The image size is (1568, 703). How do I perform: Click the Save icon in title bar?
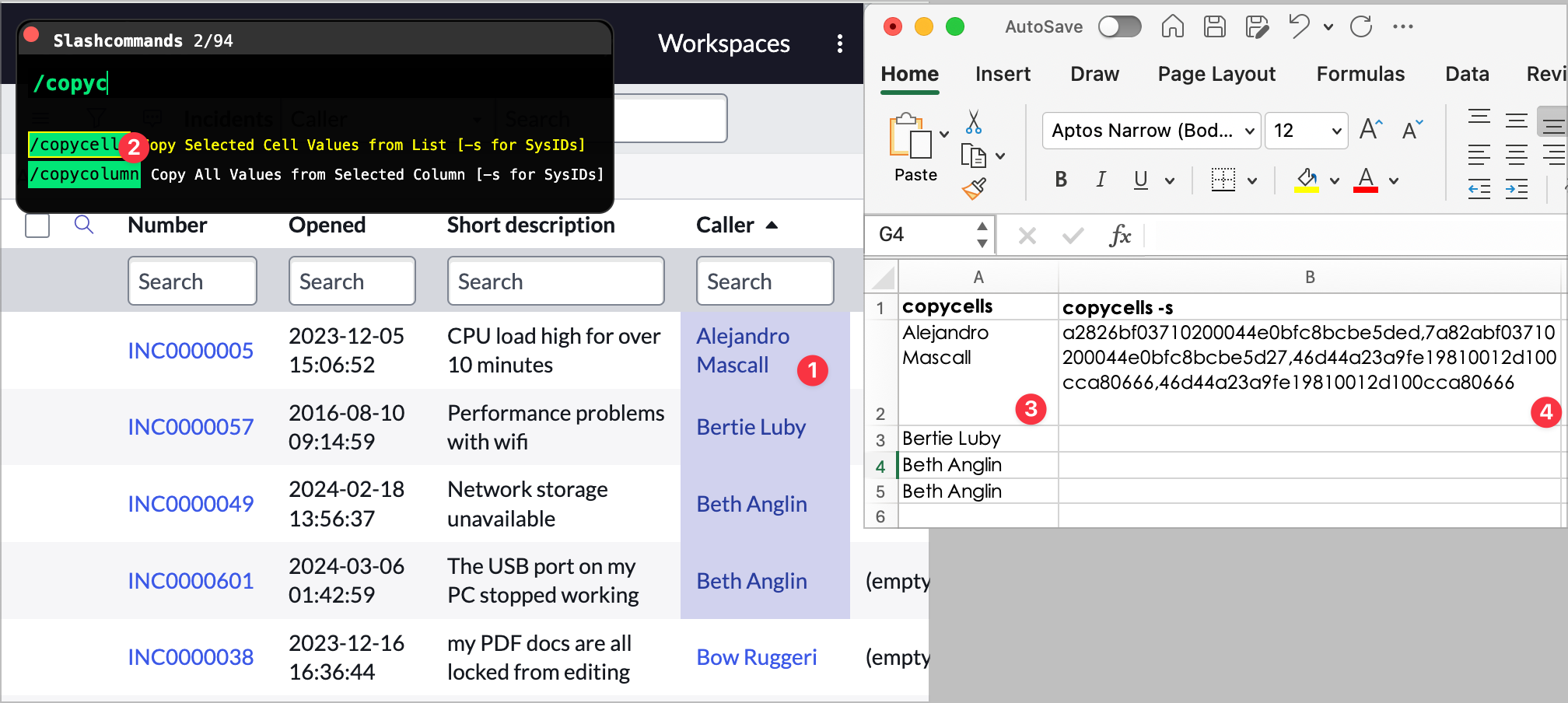pos(1214,27)
